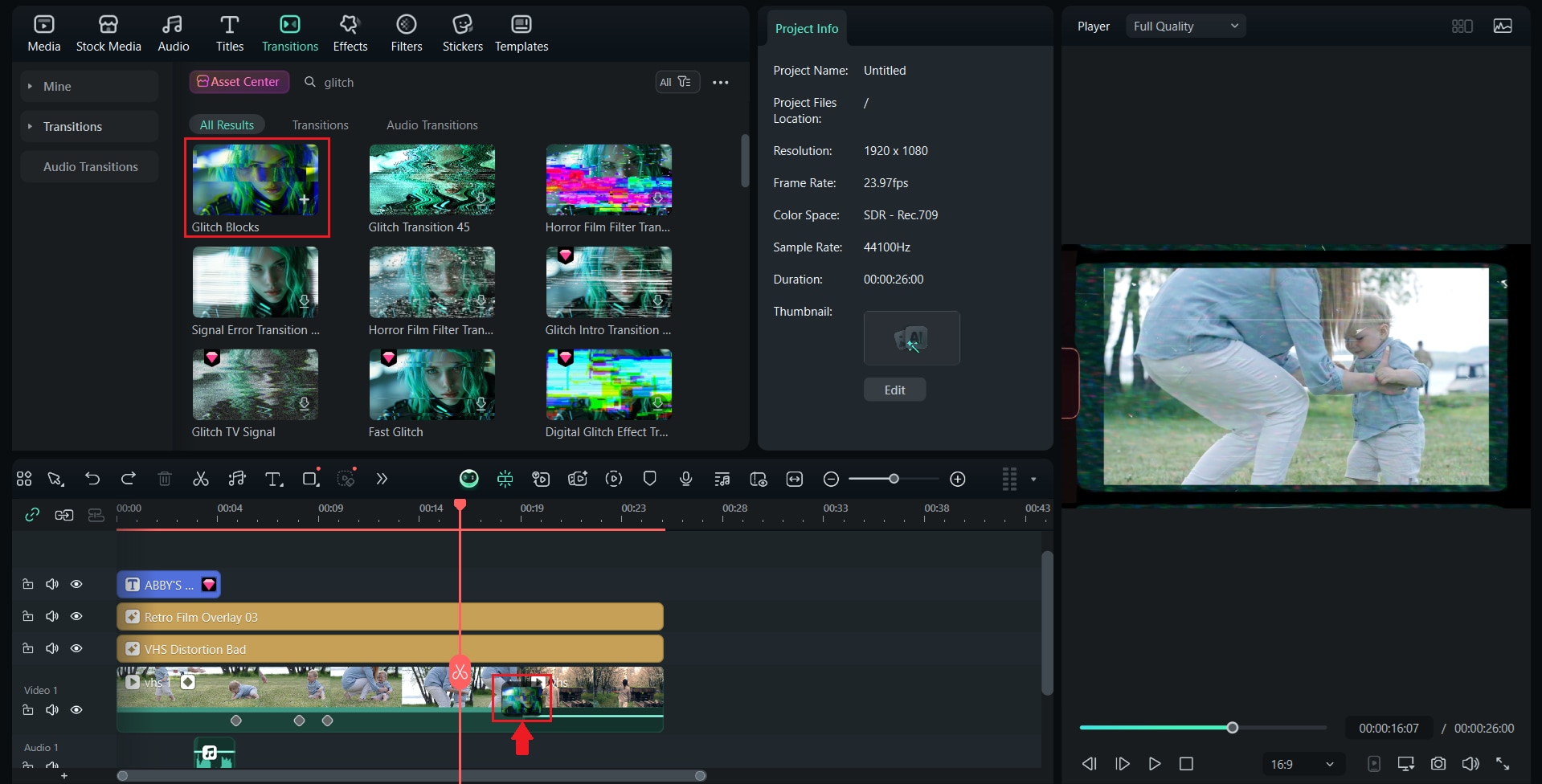Show All Results filter
This screenshot has width=1542, height=784.
click(x=227, y=125)
